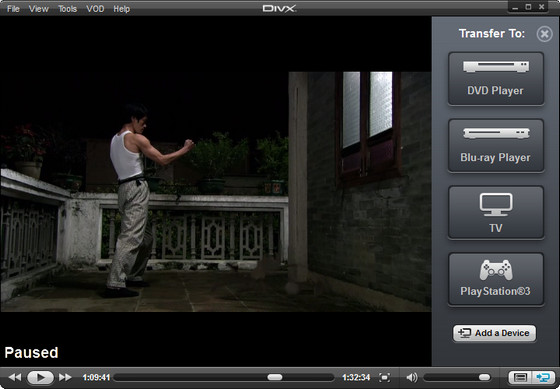560x389 pixels.
Task: Toggle the Transfer To panel icon
Action: coord(543,377)
